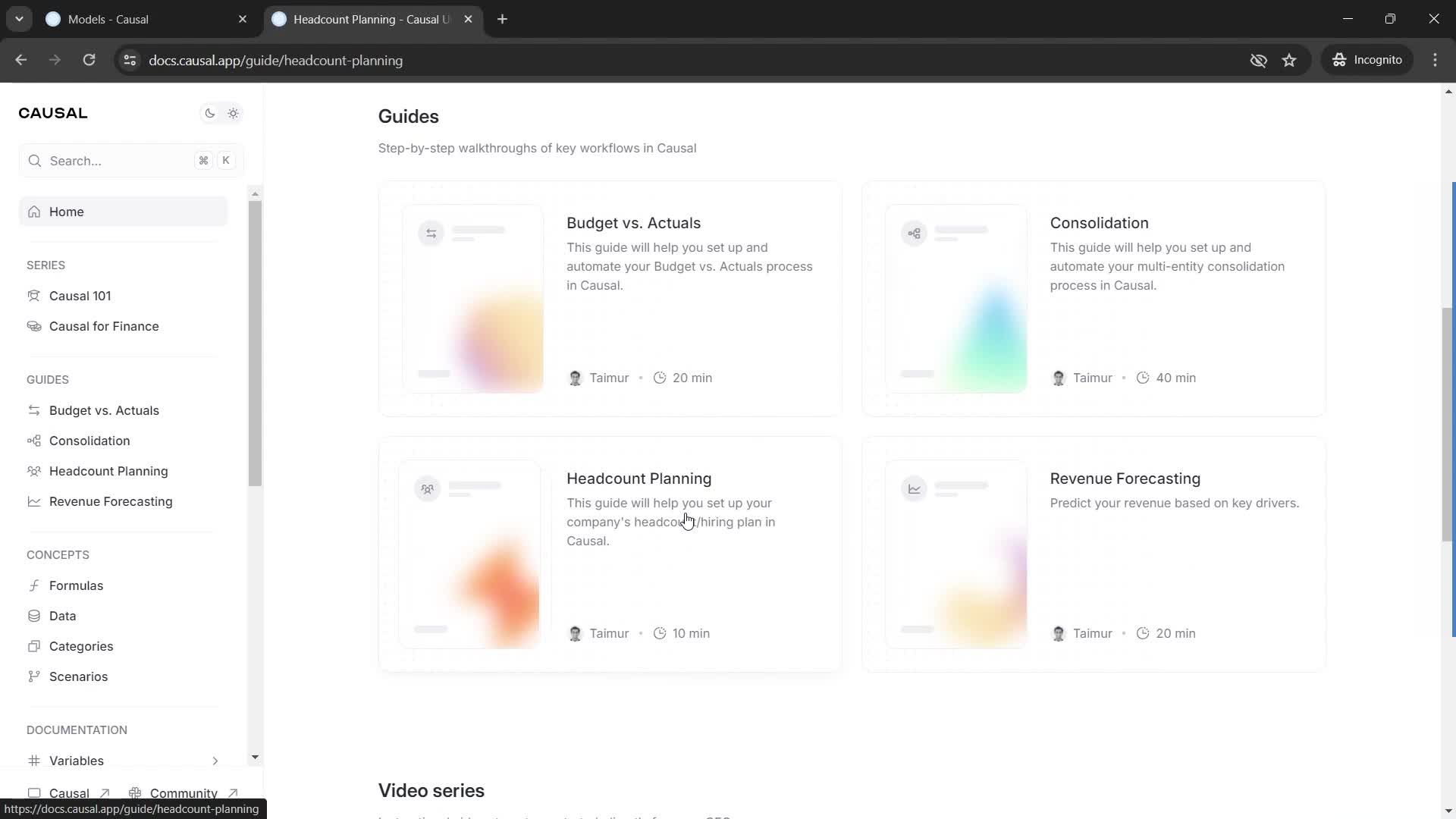Click the Revenue Forecasting chart icon in sidebar
Screen dimensions: 1456x819
click(34, 501)
